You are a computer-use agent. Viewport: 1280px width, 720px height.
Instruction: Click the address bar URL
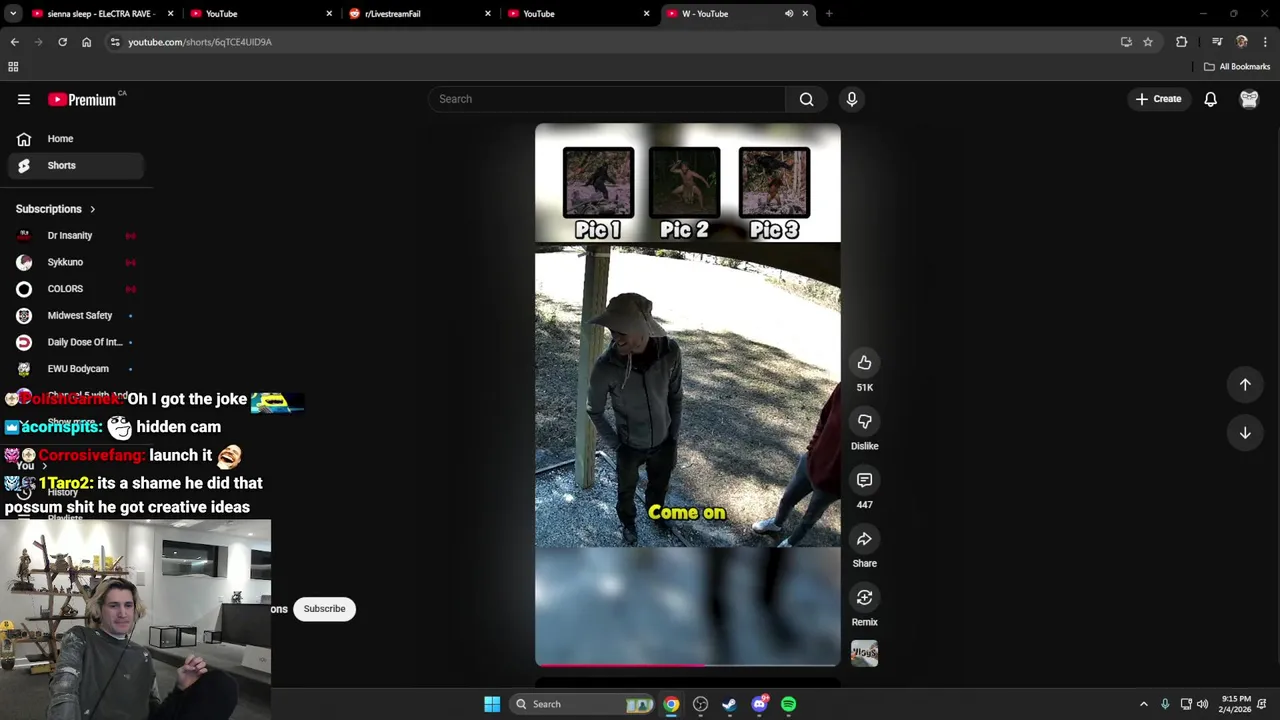tap(200, 42)
